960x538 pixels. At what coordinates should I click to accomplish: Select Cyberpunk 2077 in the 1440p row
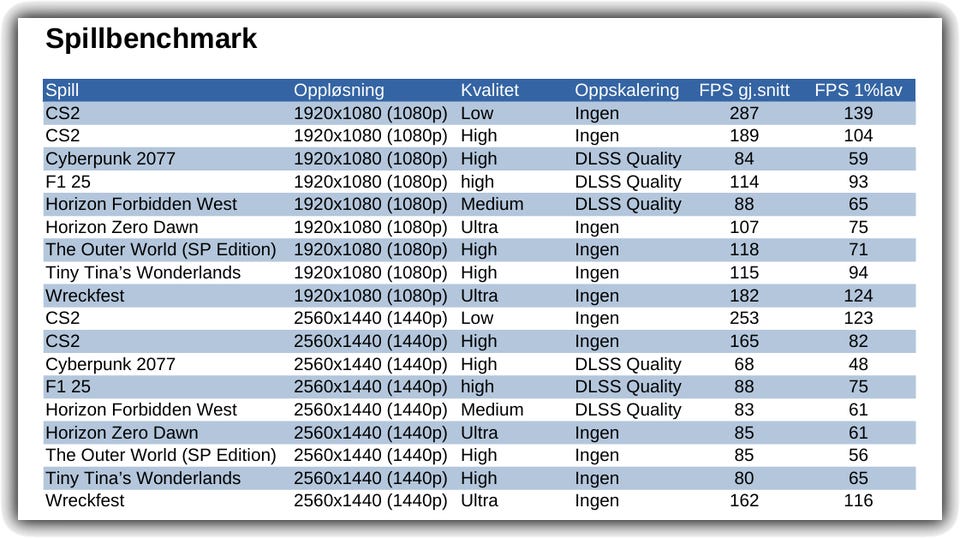(x=110, y=364)
